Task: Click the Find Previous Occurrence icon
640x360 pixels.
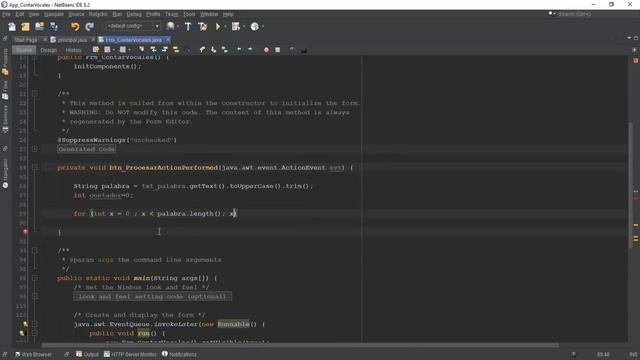Action: point(153,50)
